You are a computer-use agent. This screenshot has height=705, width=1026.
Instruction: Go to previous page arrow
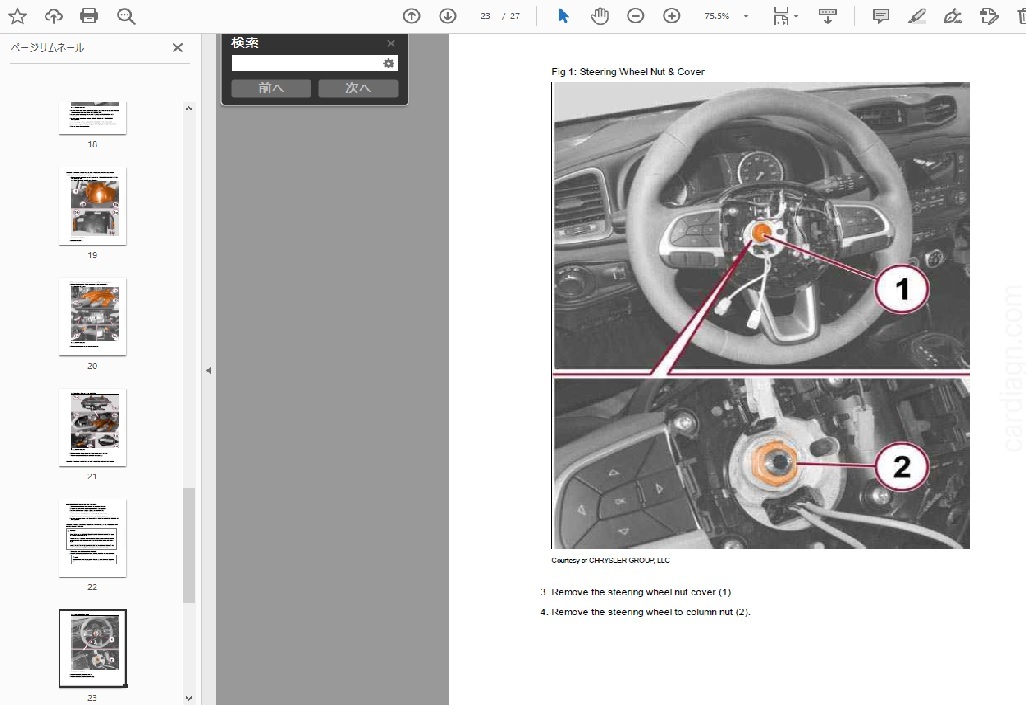coord(412,16)
